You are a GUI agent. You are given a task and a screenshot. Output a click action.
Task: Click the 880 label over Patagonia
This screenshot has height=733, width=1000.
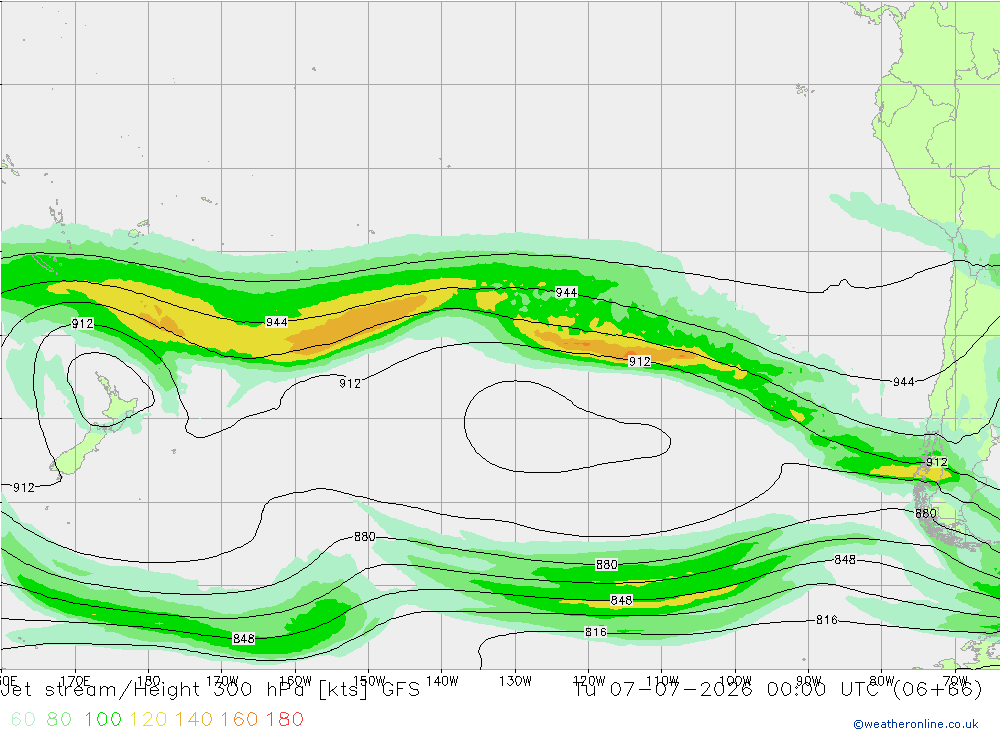925,513
